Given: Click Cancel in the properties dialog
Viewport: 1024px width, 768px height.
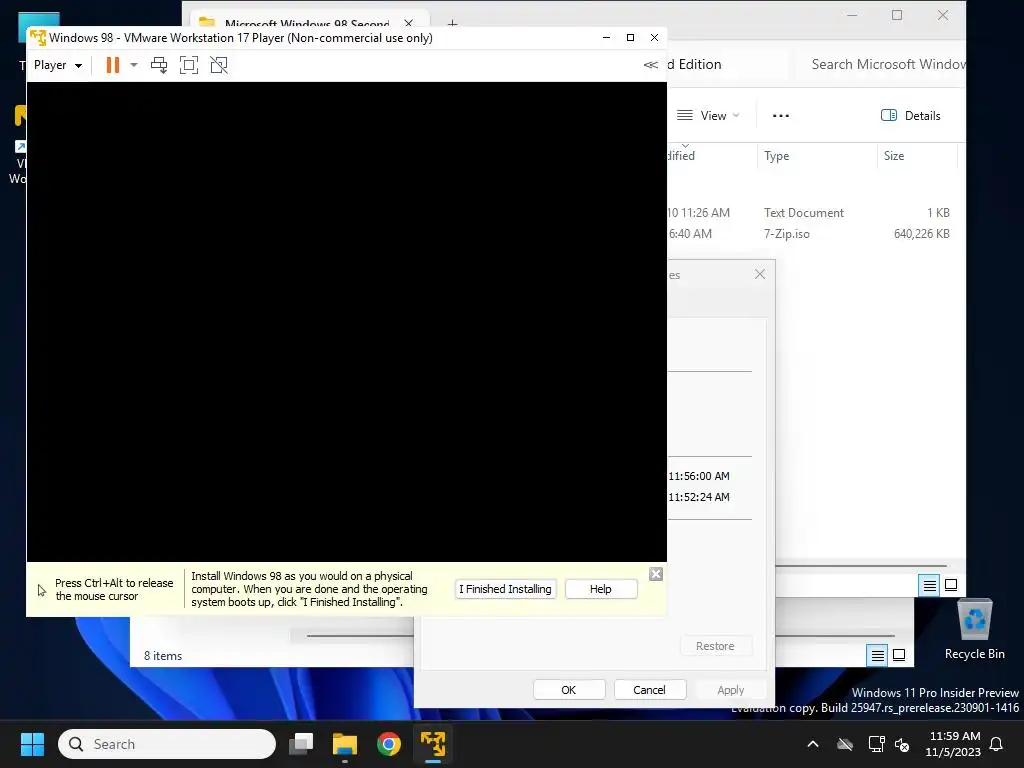Looking at the screenshot, I should coord(649,690).
